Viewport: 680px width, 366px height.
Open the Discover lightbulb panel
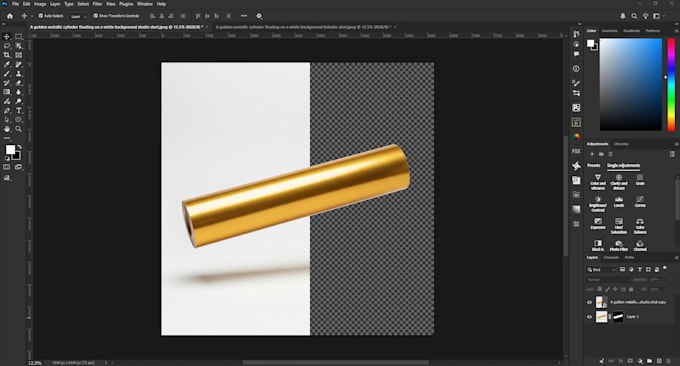pyautogui.click(x=645, y=16)
